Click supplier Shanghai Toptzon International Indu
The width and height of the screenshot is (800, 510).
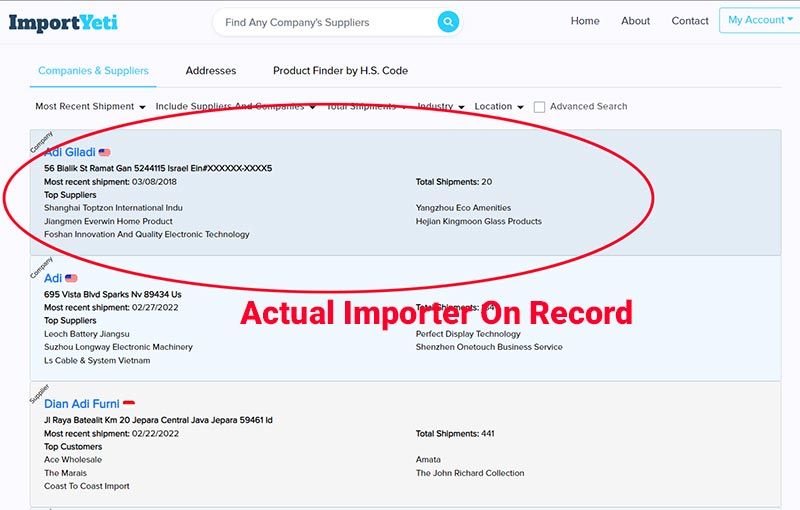[113, 208]
